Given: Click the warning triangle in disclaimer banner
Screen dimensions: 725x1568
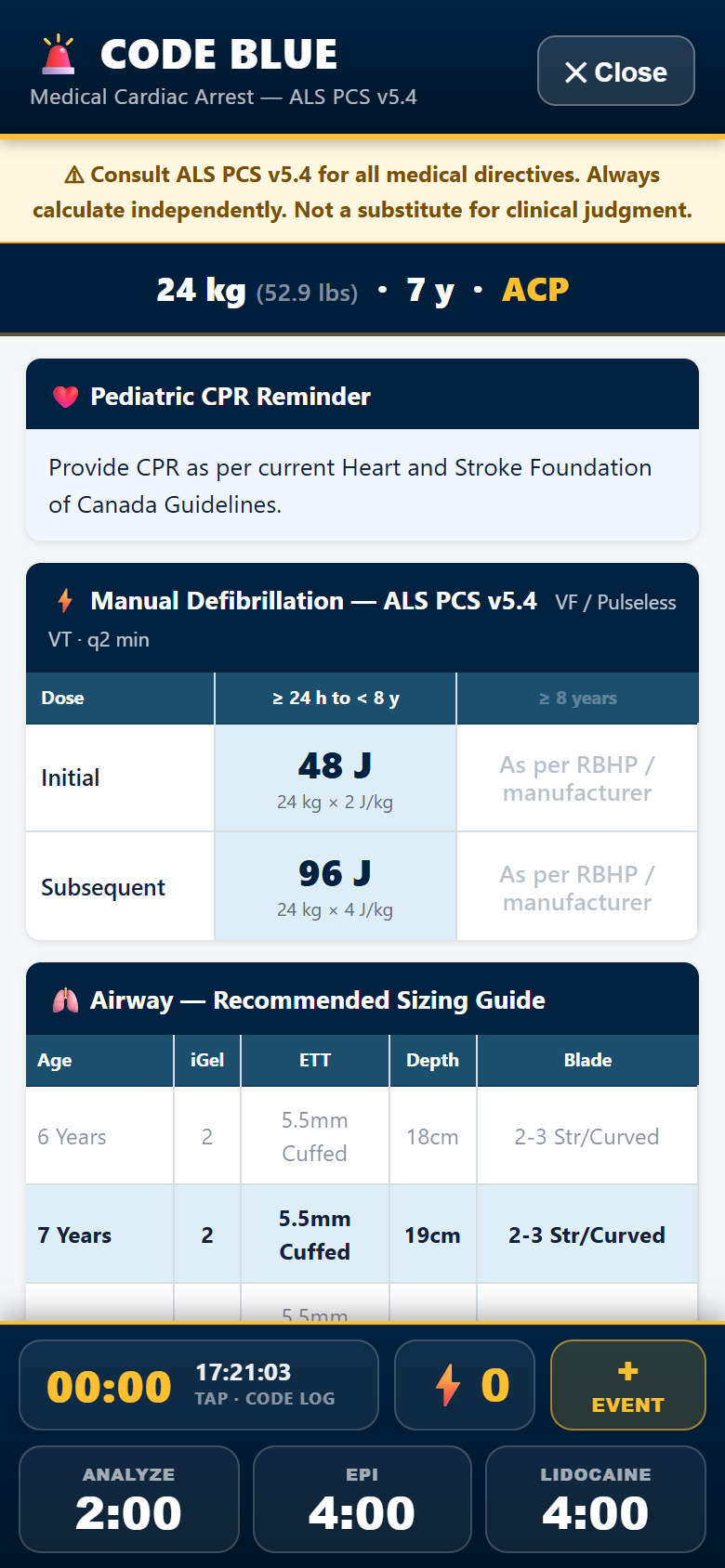Looking at the screenshot, I should [74, 175].
